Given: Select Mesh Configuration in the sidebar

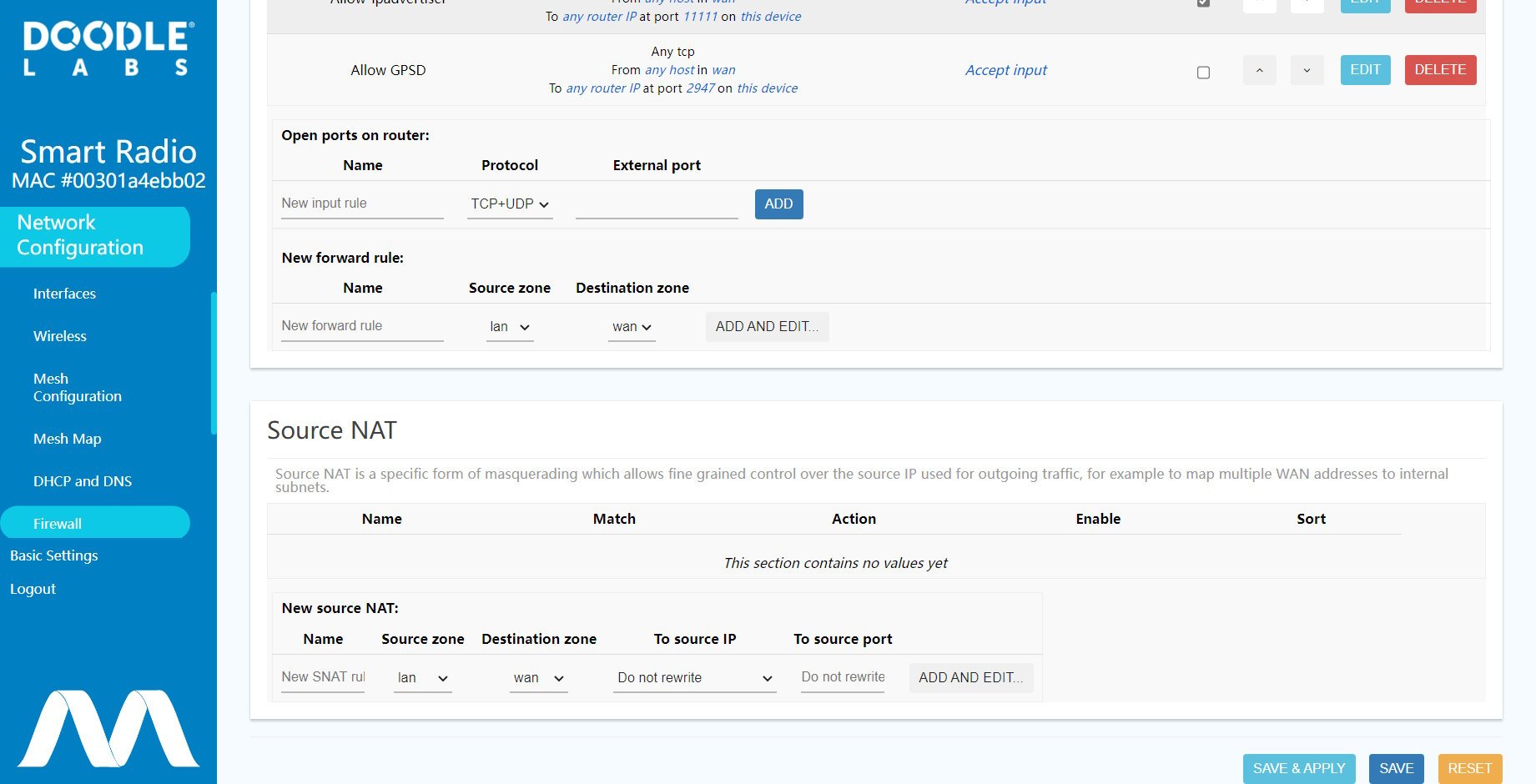Looking at the screenshot, I should [x=78, y=388].
